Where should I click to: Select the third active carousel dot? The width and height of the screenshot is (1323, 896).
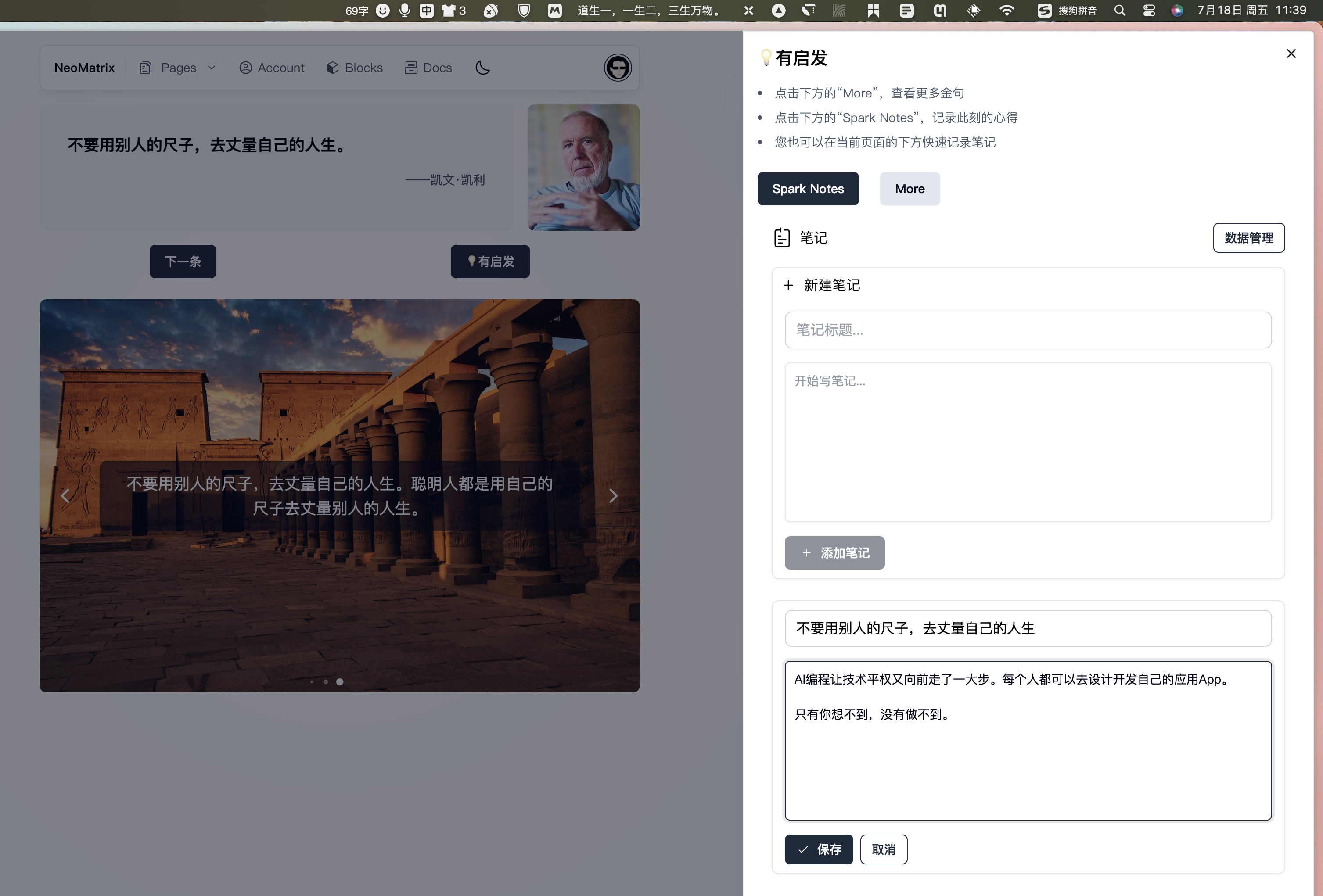coord(340,681)
